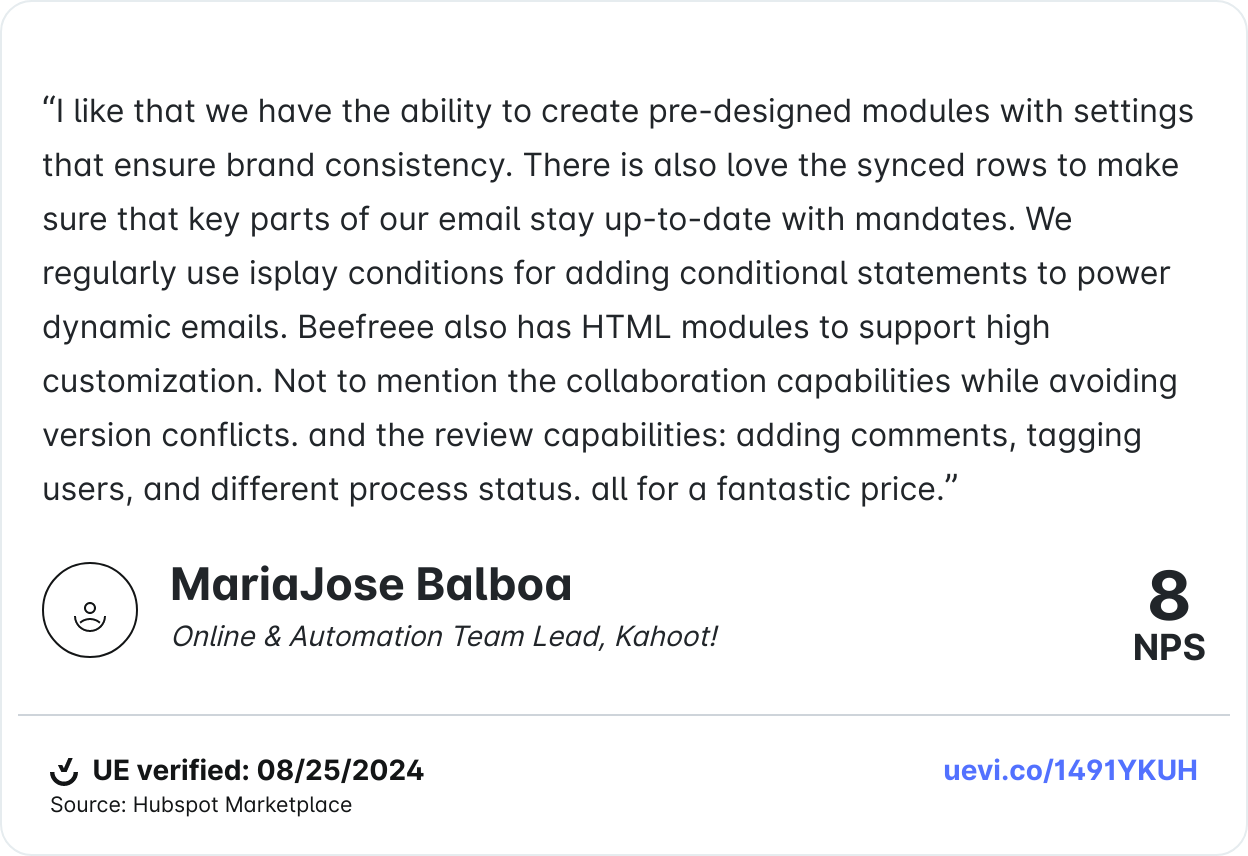Click the UE verified checkmark icon

tap(64, 771)
